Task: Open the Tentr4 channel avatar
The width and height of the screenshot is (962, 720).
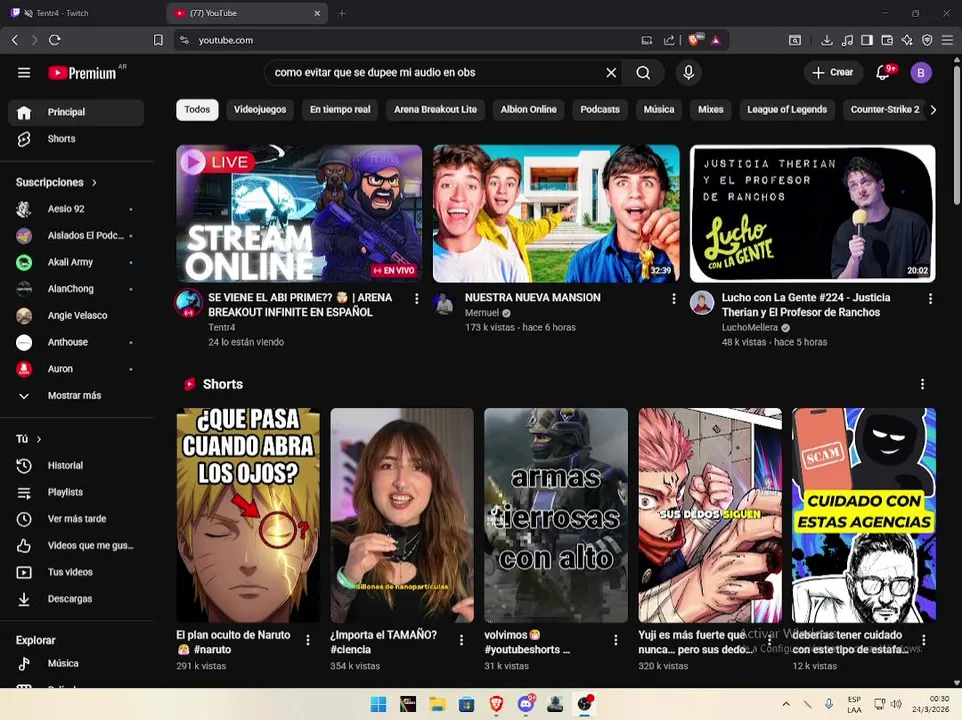Action: point(189,303)
